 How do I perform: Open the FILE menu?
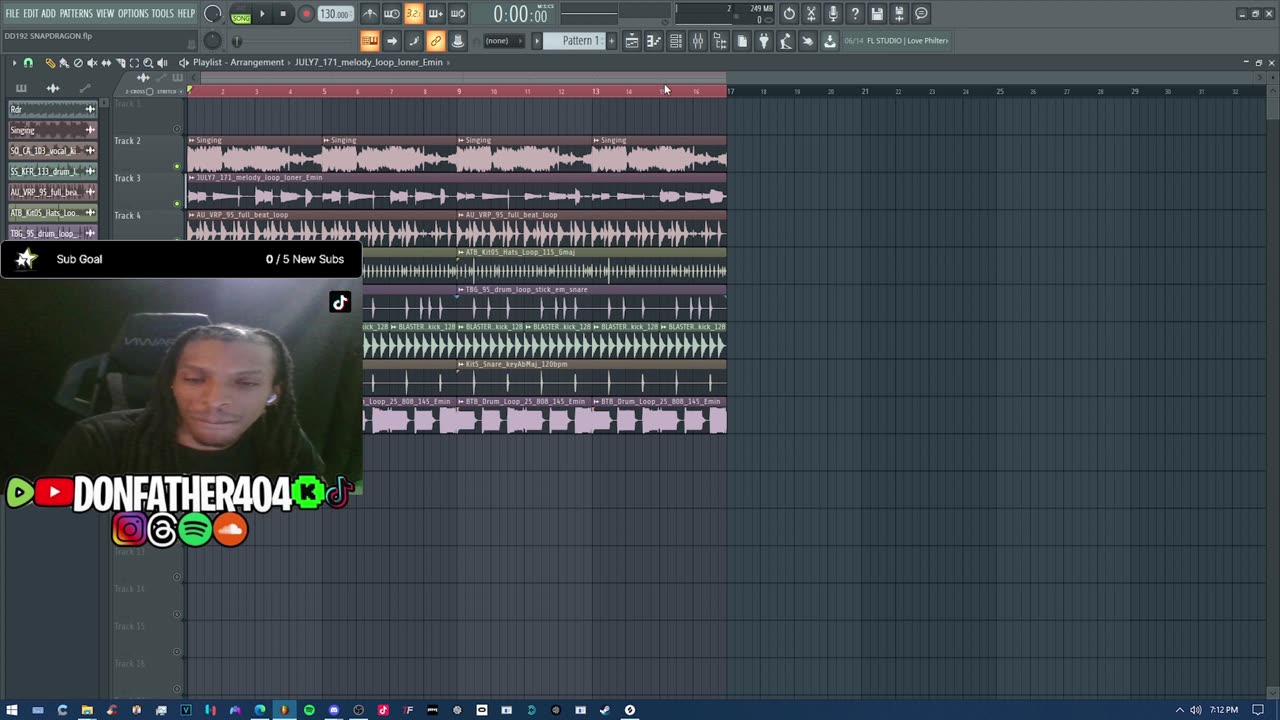pos(12,14)
